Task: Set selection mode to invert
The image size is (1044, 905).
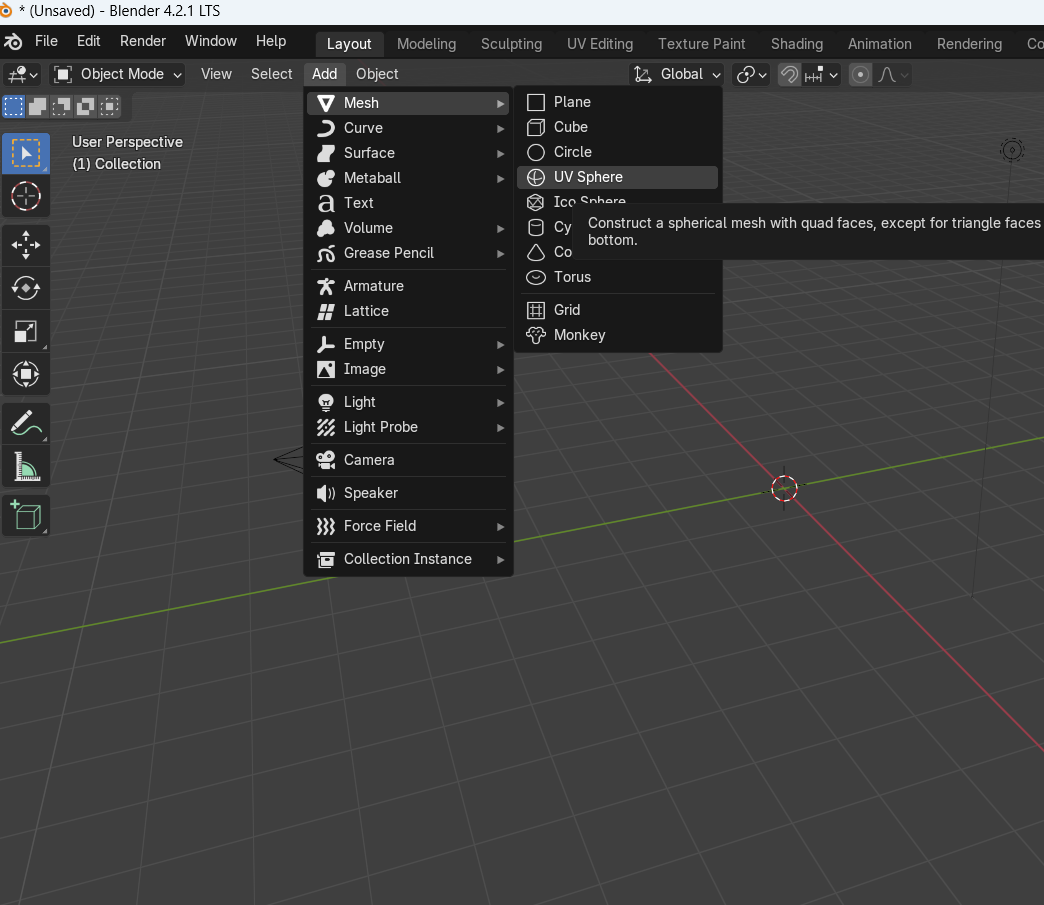Action: tap(85, 107)
